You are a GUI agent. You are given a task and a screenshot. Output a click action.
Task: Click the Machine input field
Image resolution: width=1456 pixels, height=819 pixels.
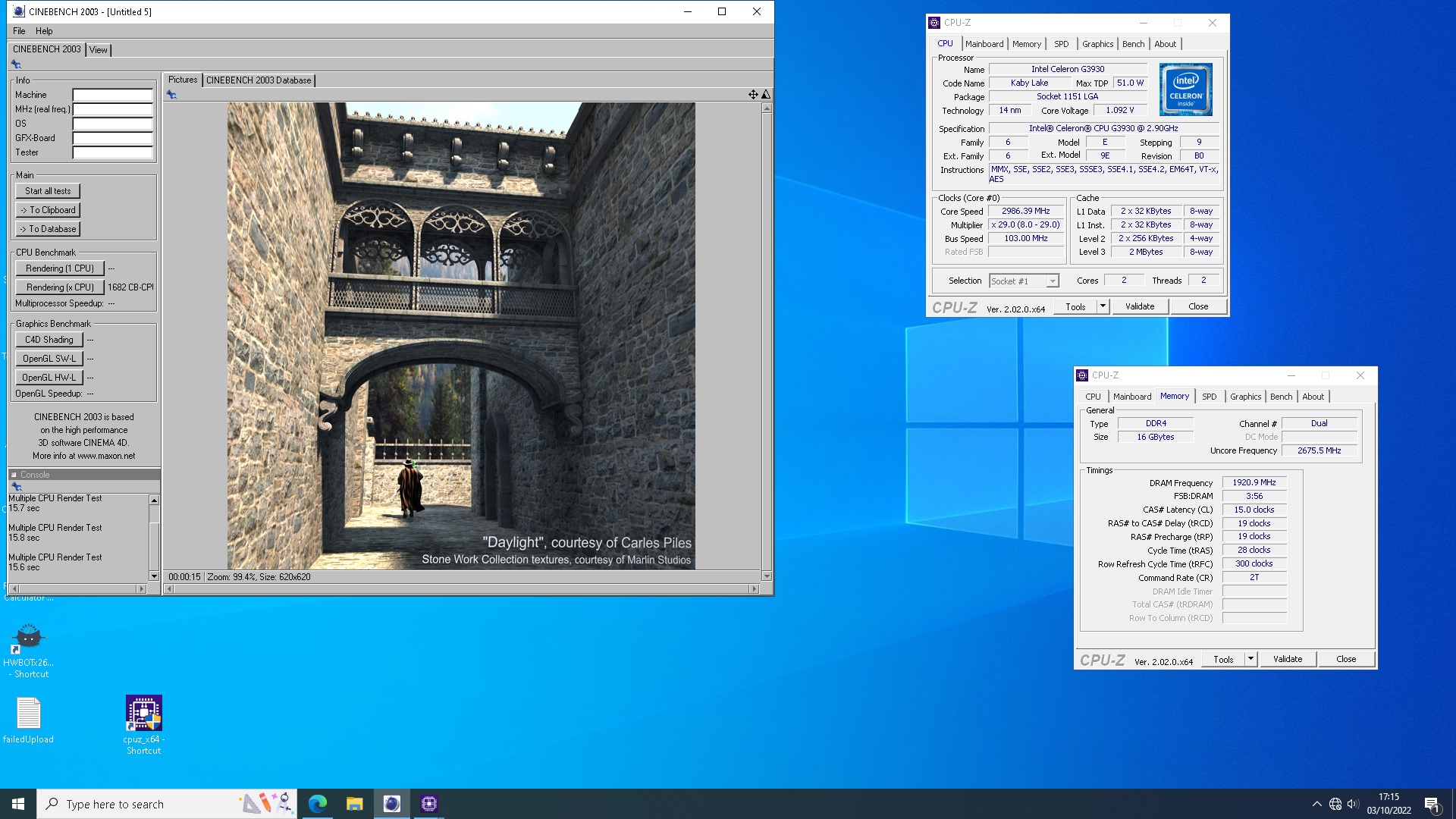point(112,96)
